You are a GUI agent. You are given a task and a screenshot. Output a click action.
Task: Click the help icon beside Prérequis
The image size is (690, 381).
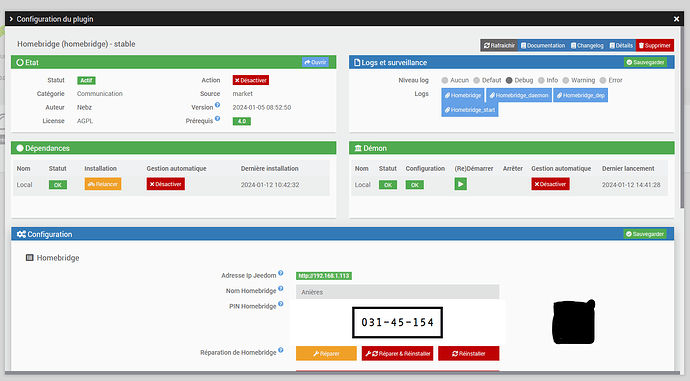click(217, 119)
